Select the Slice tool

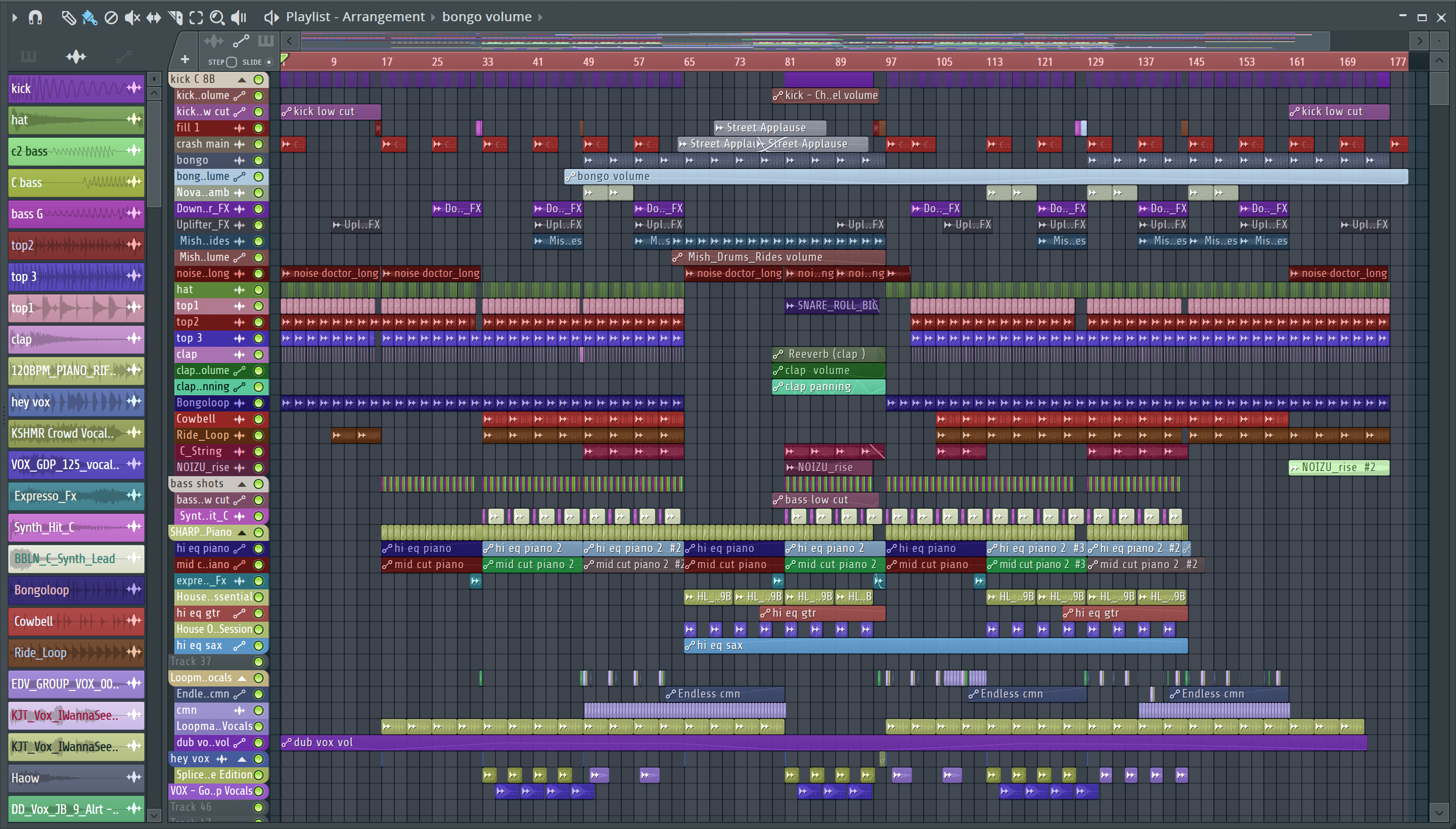[x=175, y=18]
